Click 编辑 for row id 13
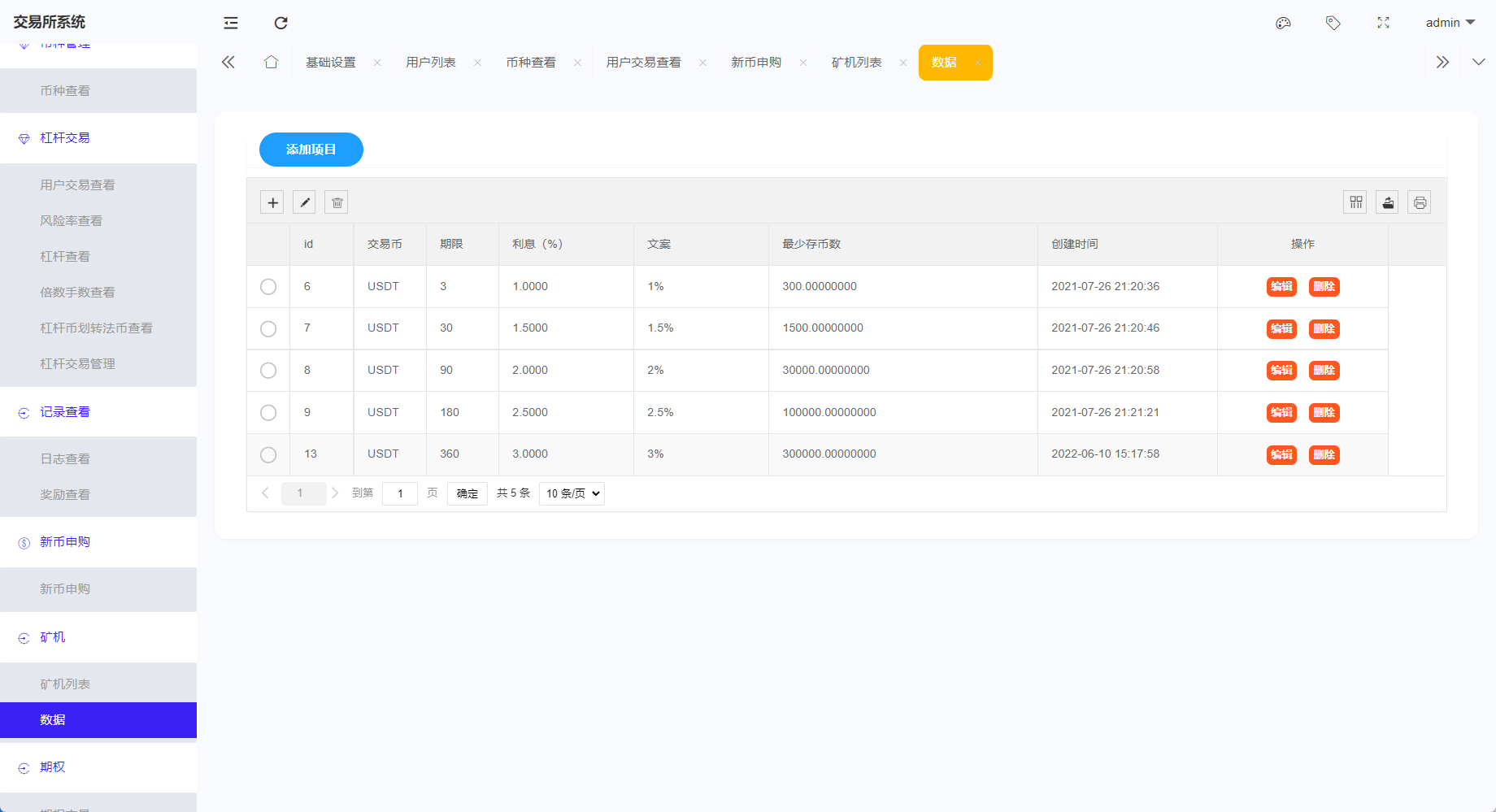Viewport: 1496px width, 812px height. (1281, 455)
